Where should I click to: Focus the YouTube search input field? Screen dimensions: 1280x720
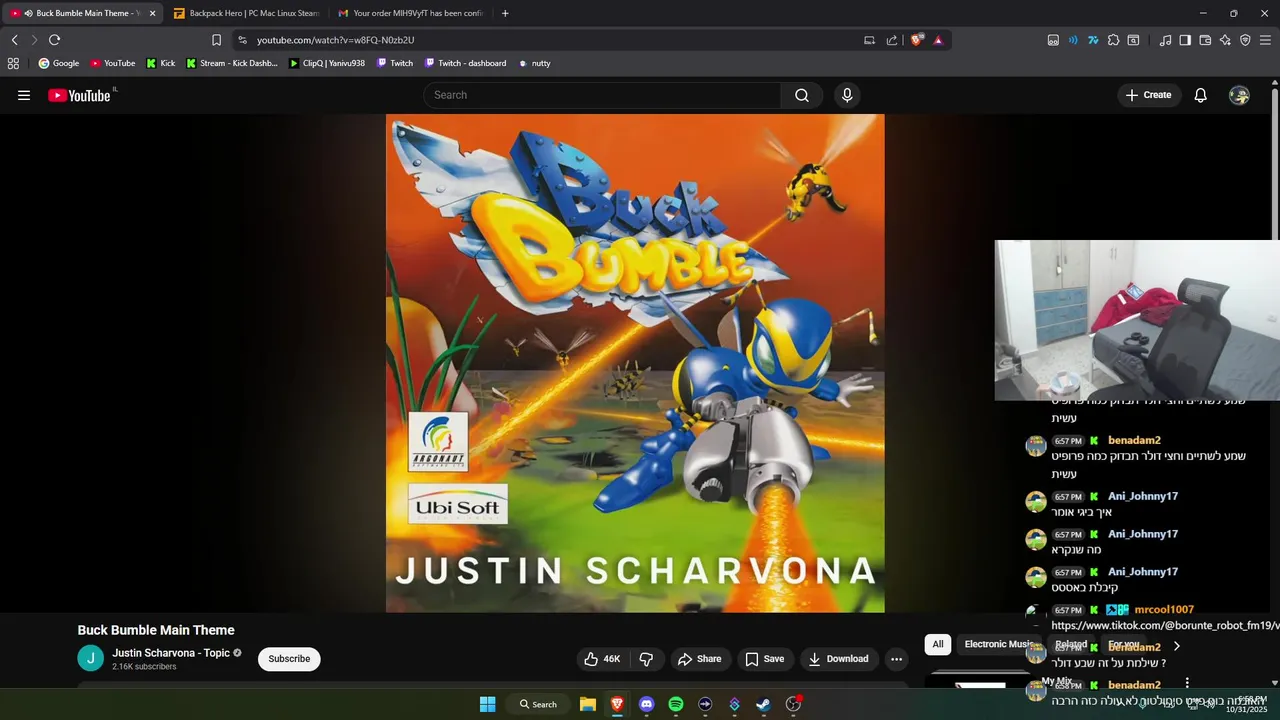pyautogui.click(x=602, y=95)
